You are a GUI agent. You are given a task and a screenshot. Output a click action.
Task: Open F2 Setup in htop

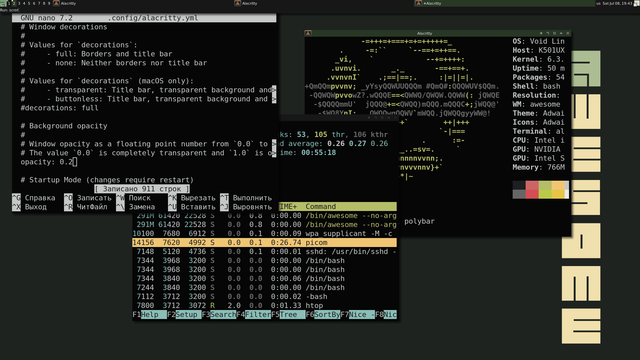click(x=184, y=315)
